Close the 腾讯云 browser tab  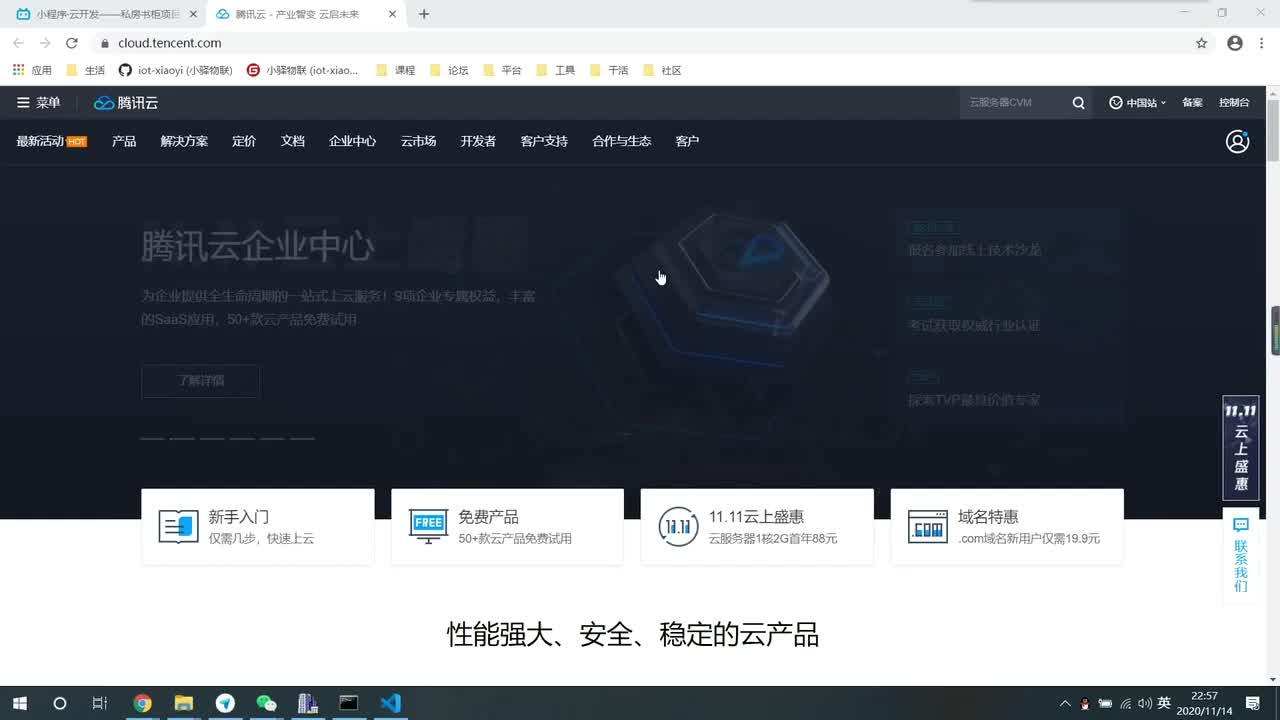tap(392, 14)
